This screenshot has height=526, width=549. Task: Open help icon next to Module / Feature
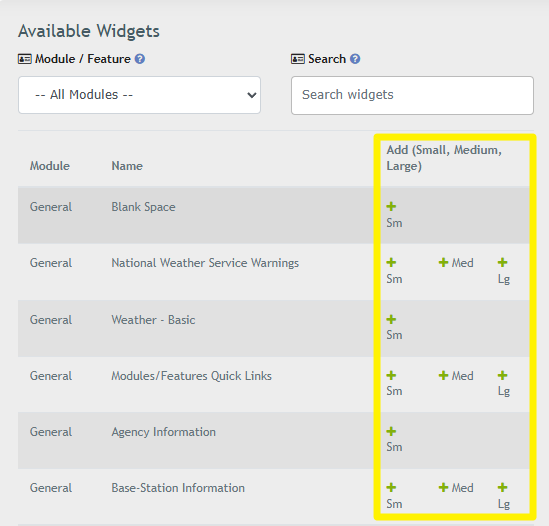point(140,59)
